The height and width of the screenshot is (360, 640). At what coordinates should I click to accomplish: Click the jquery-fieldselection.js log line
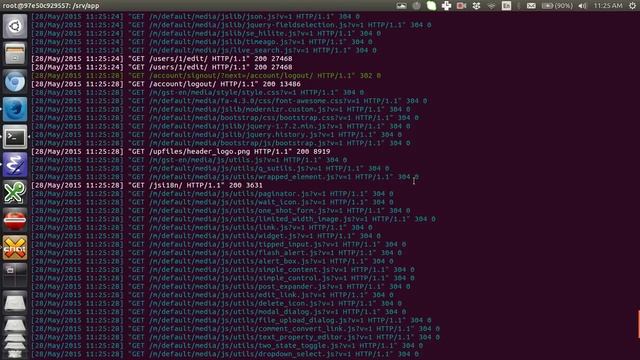231,25
